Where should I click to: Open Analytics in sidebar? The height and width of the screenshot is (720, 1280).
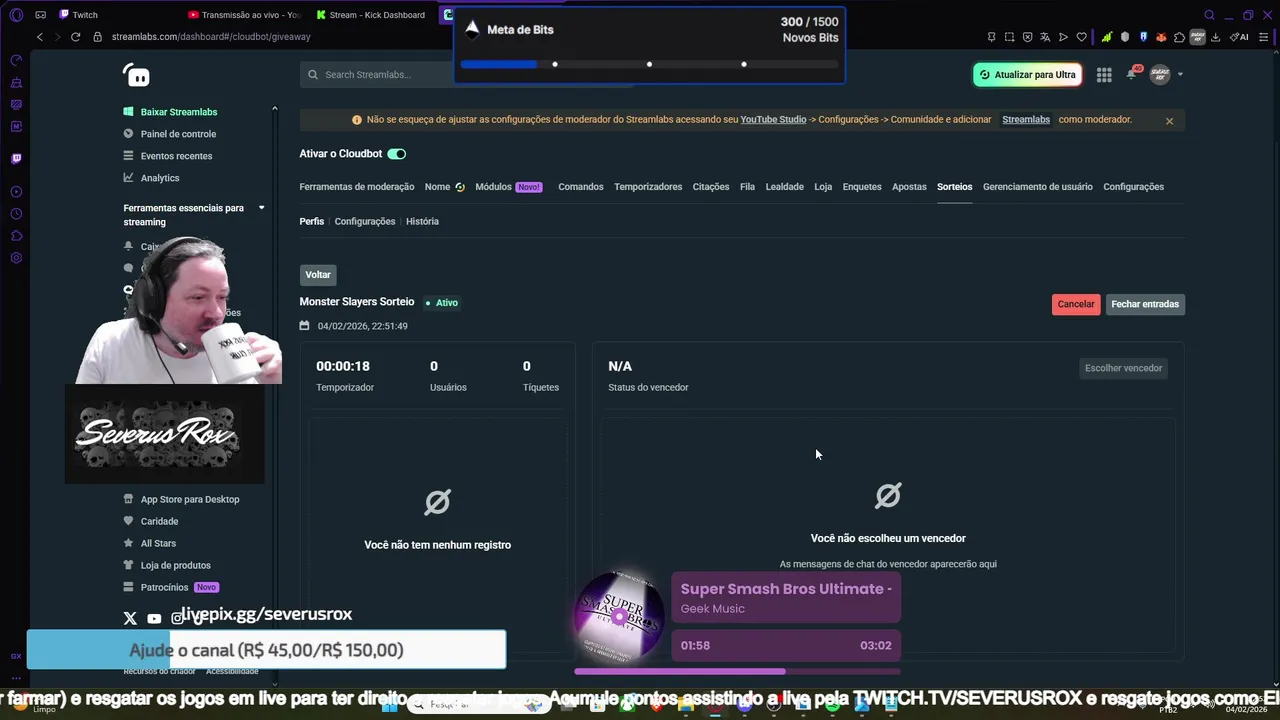tap(160, 178)
